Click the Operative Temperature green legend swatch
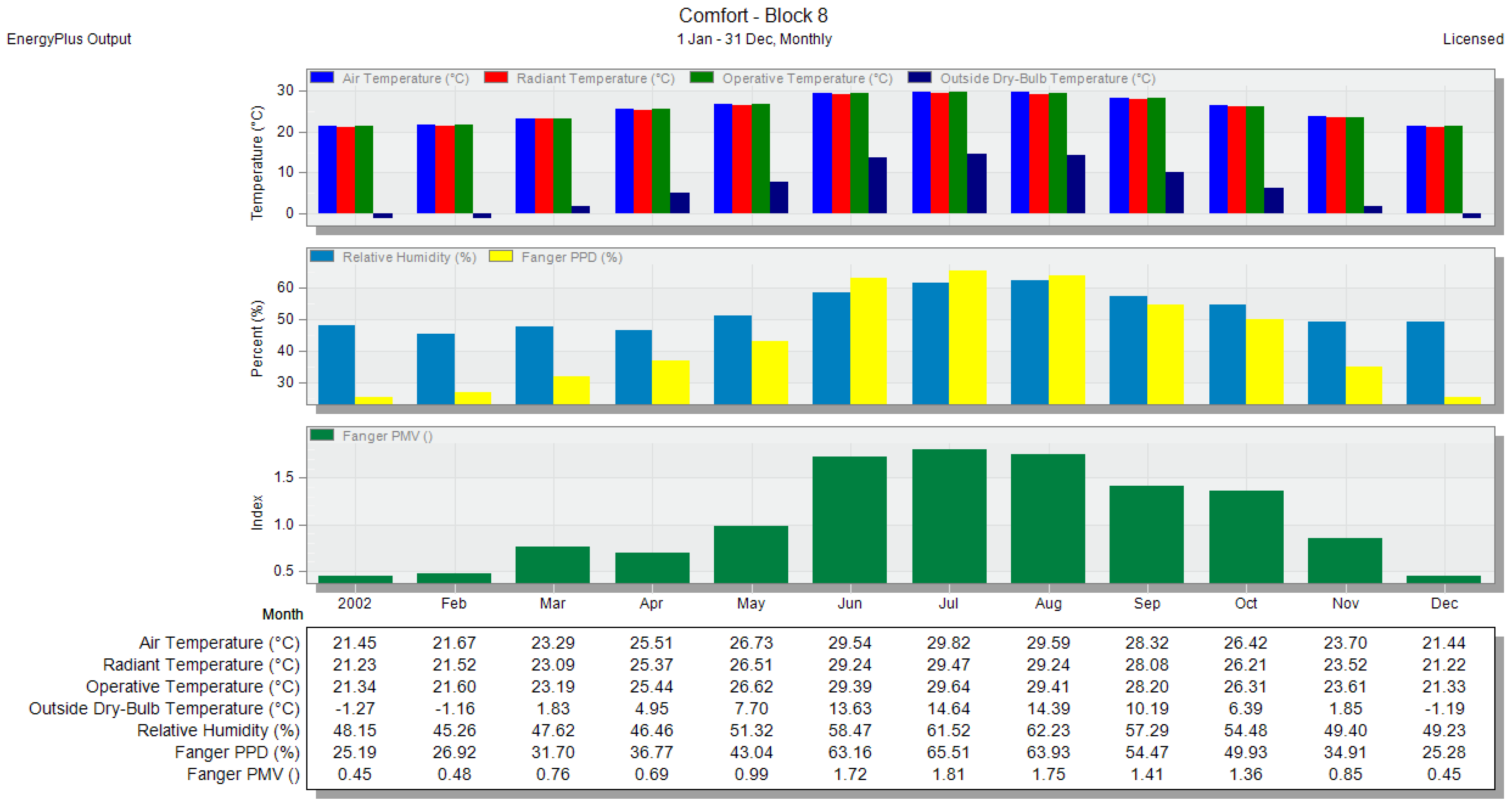Screen dimensions: 1512x807 pyautogui.click(x=702, y=77)
